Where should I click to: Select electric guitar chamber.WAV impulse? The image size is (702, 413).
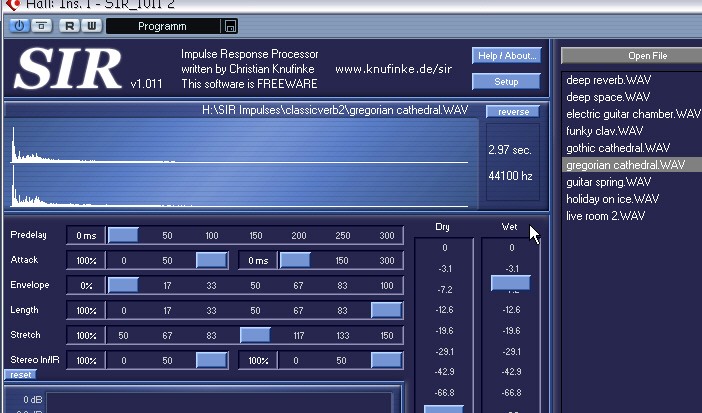pos(632,114)
